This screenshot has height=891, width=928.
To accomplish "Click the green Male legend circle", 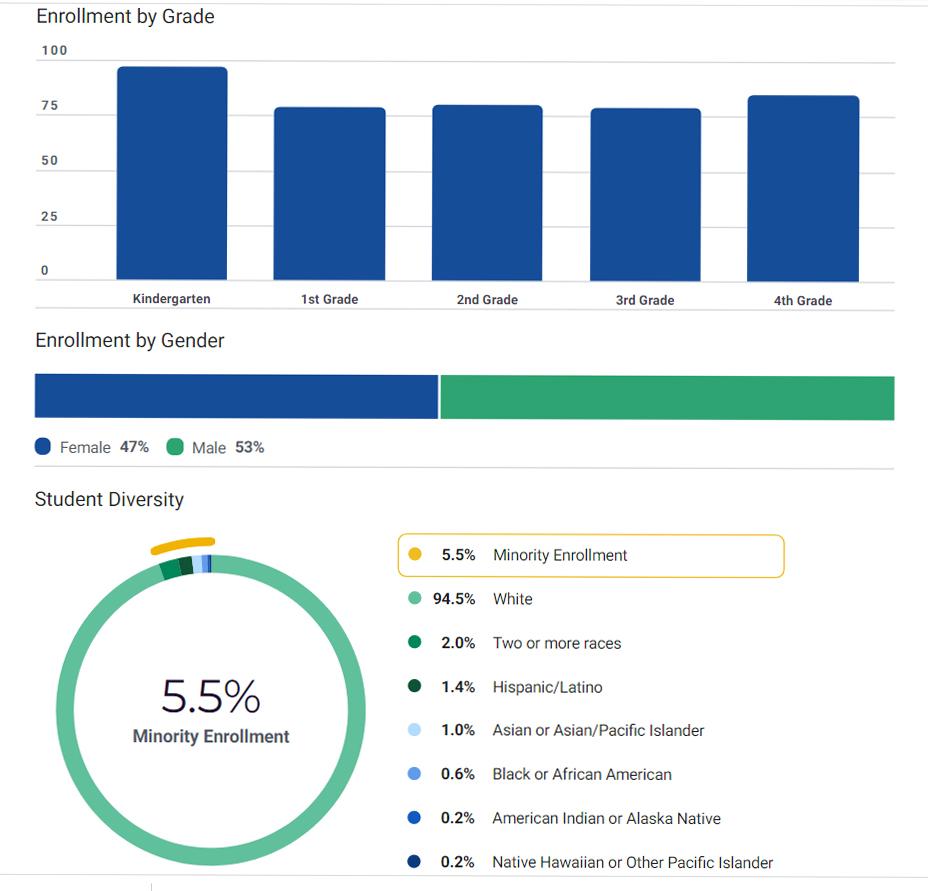I will (175, 447).
